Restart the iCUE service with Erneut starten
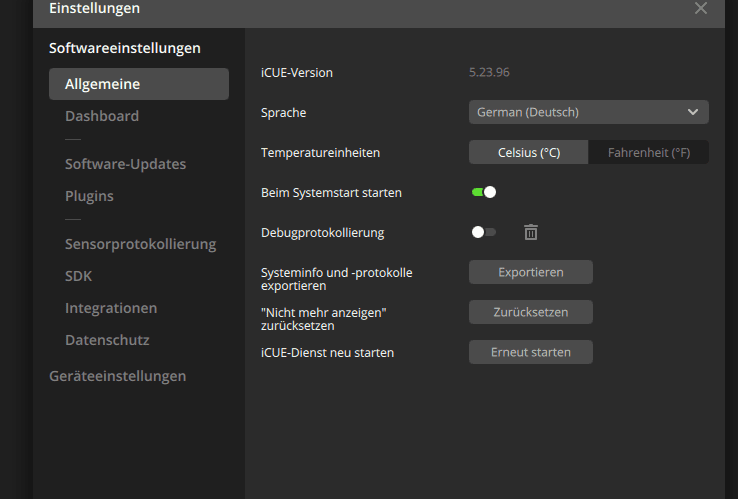The image size is (738, 499). pyautogui.click(x=531, y=352)
